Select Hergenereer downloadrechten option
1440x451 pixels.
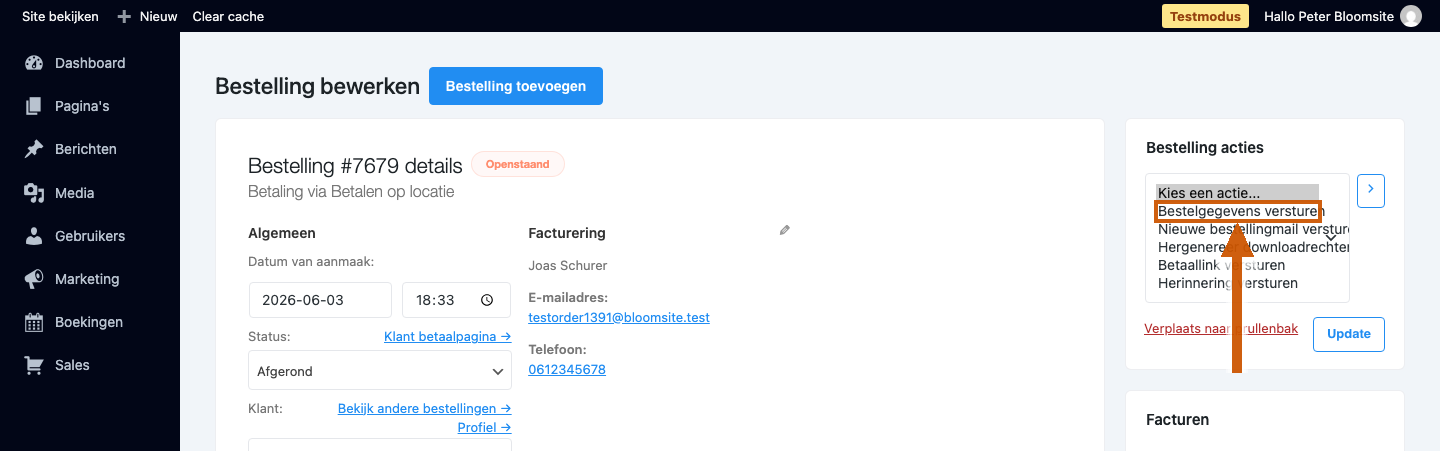(x=1252, y=247)
